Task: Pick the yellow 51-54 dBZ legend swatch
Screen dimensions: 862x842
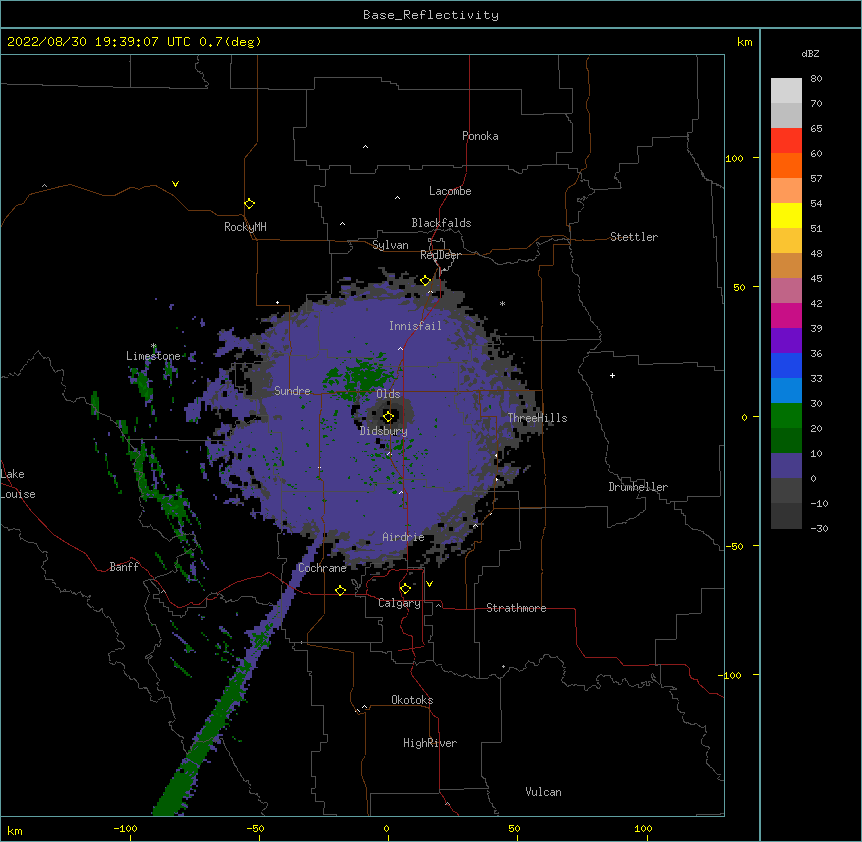Action: click(786, 216)
